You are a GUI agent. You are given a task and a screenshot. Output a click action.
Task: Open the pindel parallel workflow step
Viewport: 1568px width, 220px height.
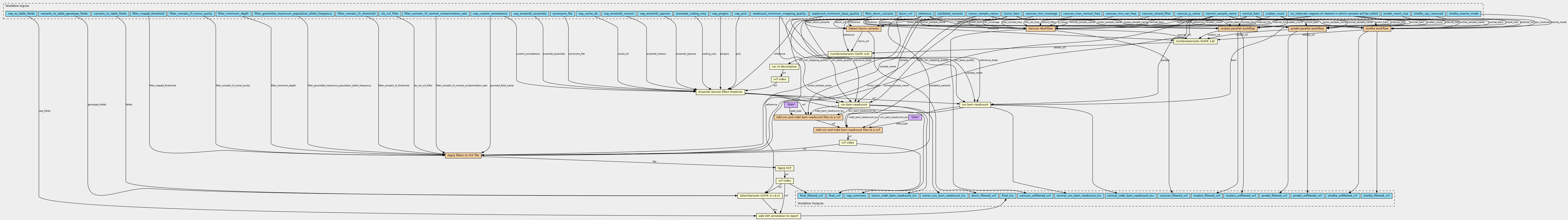pyautogui.click(x=1308, y=29)
